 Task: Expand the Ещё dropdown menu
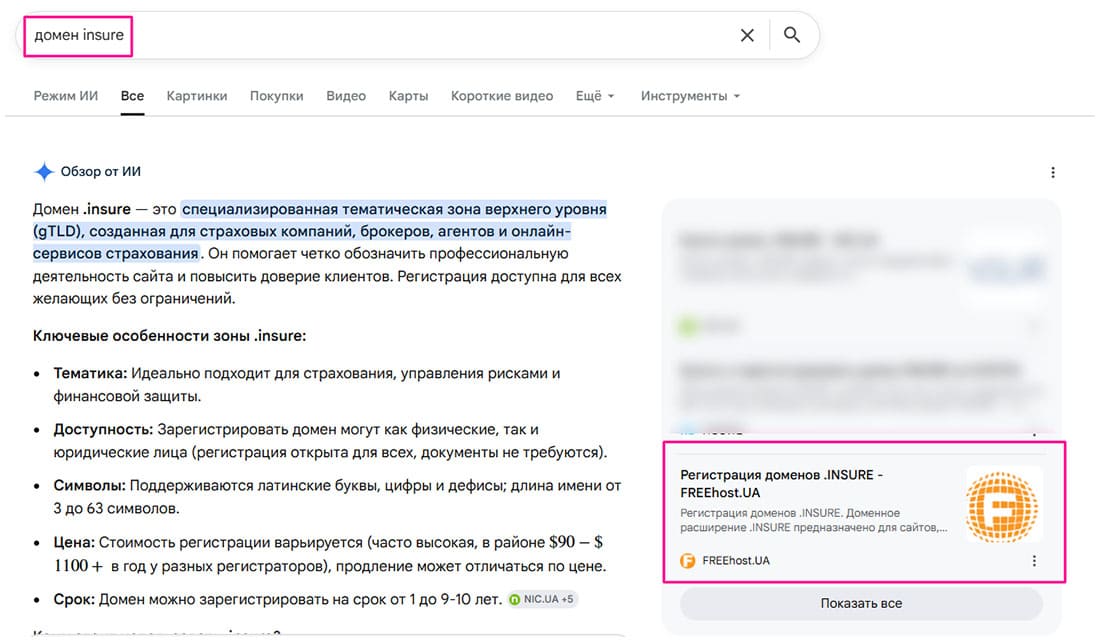(x=595, y=96)
